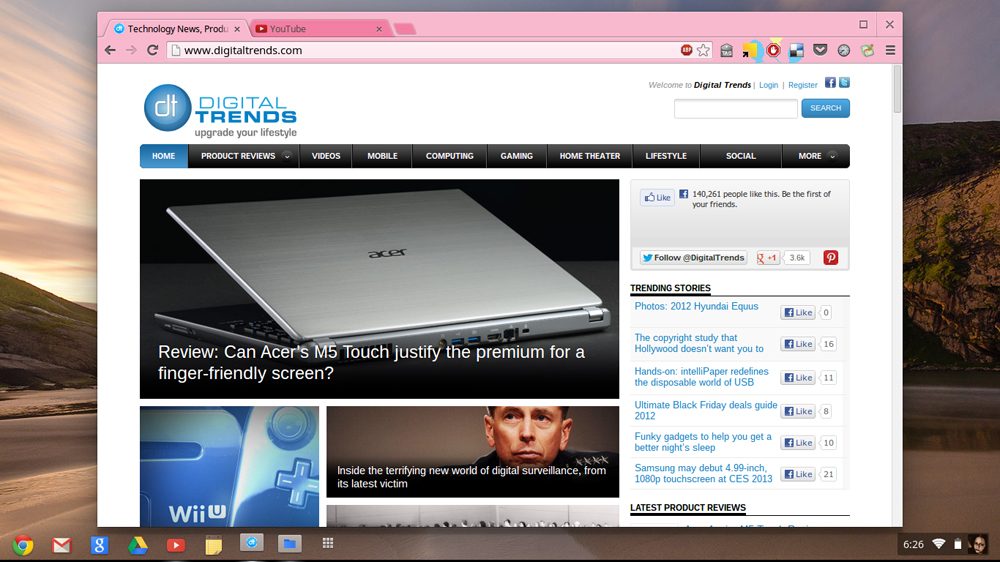Open Google Drive from the shelf
The width and height of the screenshot is (1000, 562).
138,545
